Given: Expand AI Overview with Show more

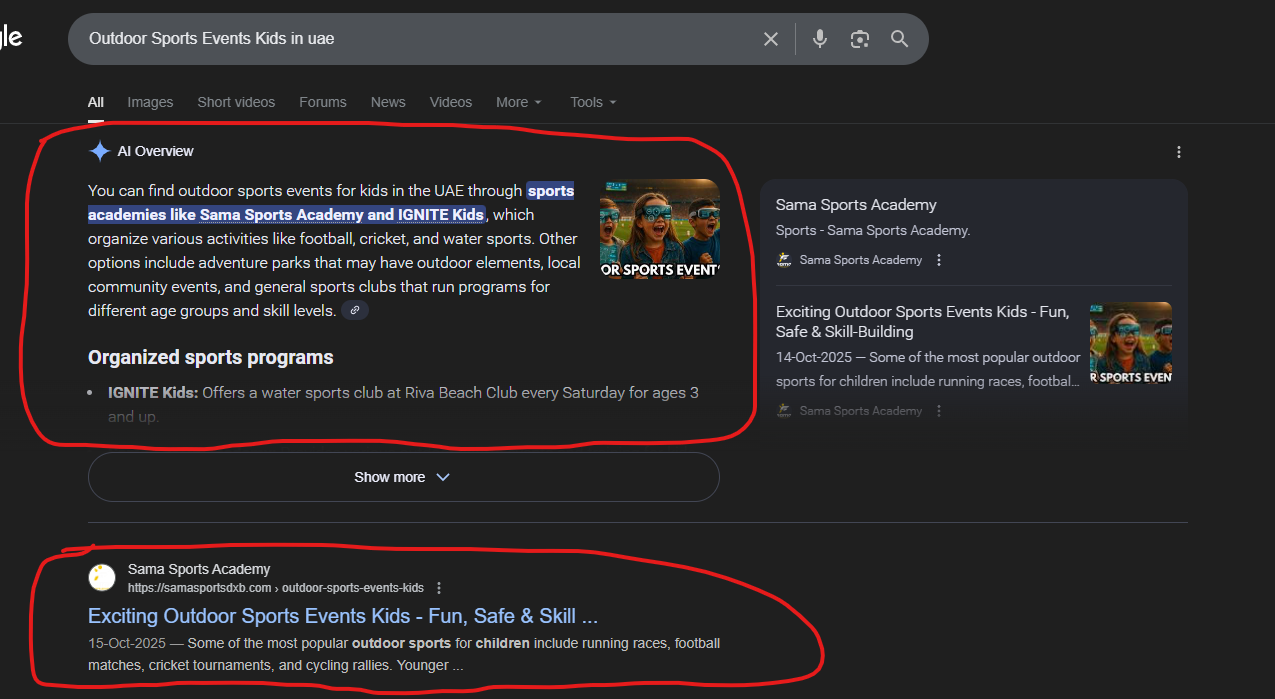Looking at the screenshot, I should (403, 477).
